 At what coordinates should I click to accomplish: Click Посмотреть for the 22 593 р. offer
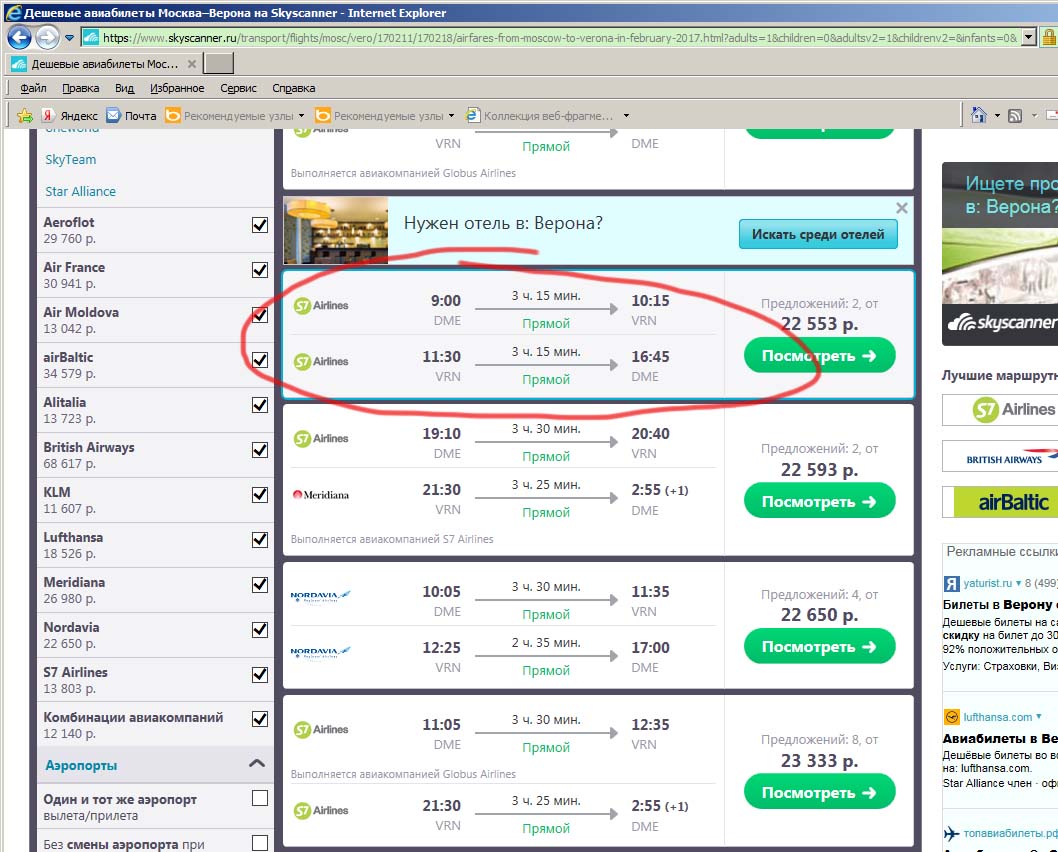(x=819, y=501)
